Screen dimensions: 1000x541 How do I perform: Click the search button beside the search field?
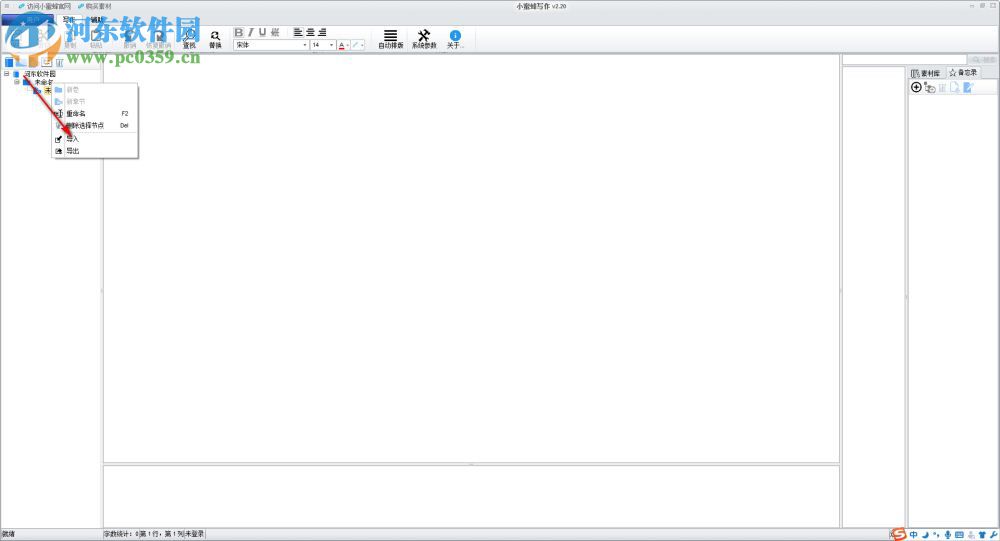click(982, 59)
